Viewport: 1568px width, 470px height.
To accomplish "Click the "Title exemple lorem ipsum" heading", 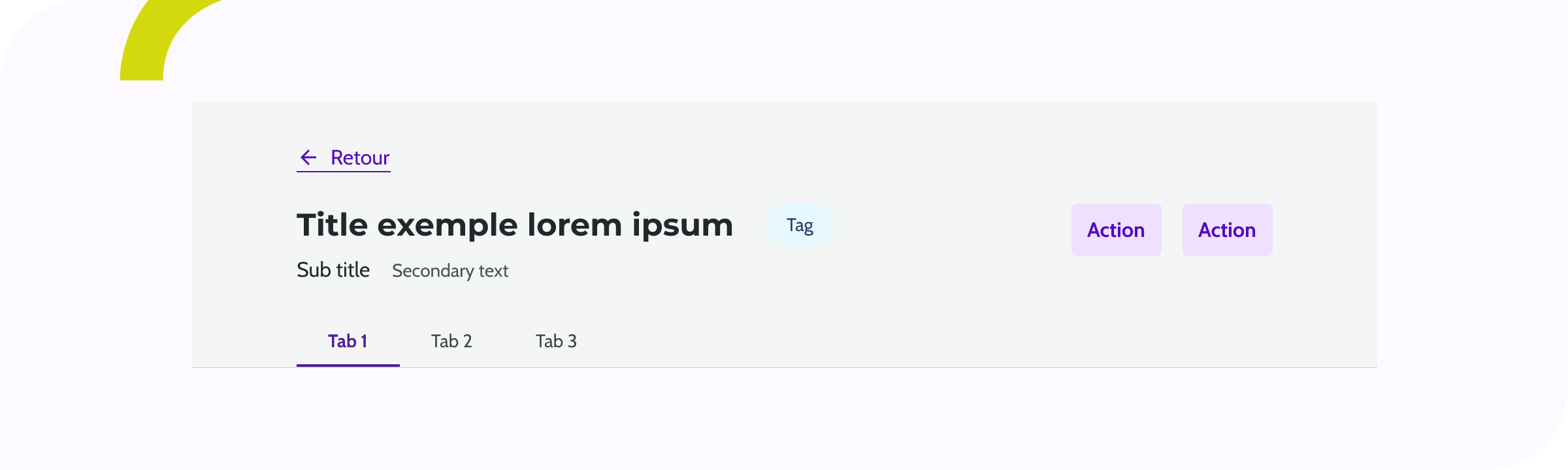I will coord(515,225).
